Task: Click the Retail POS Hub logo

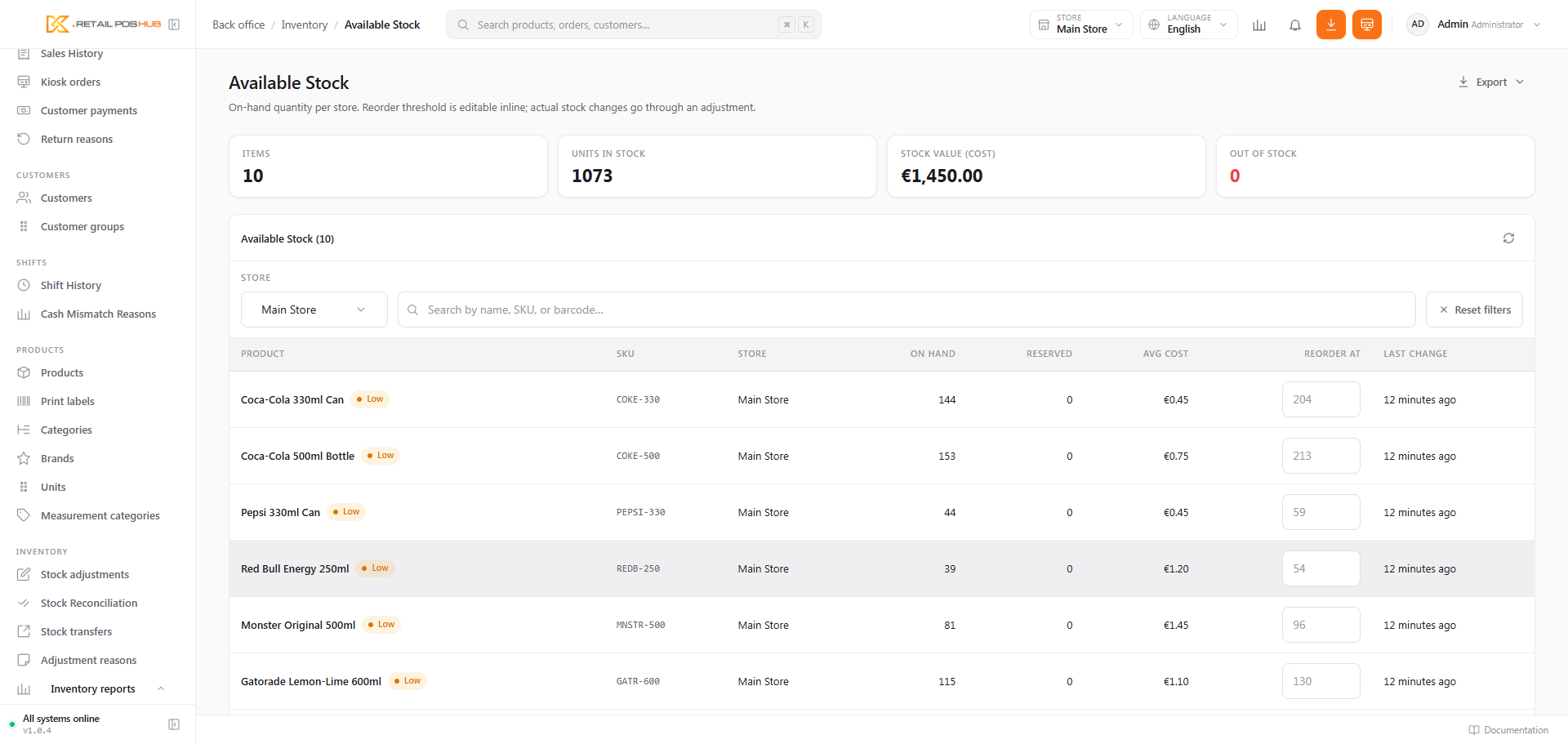Action: coord(104,25)
